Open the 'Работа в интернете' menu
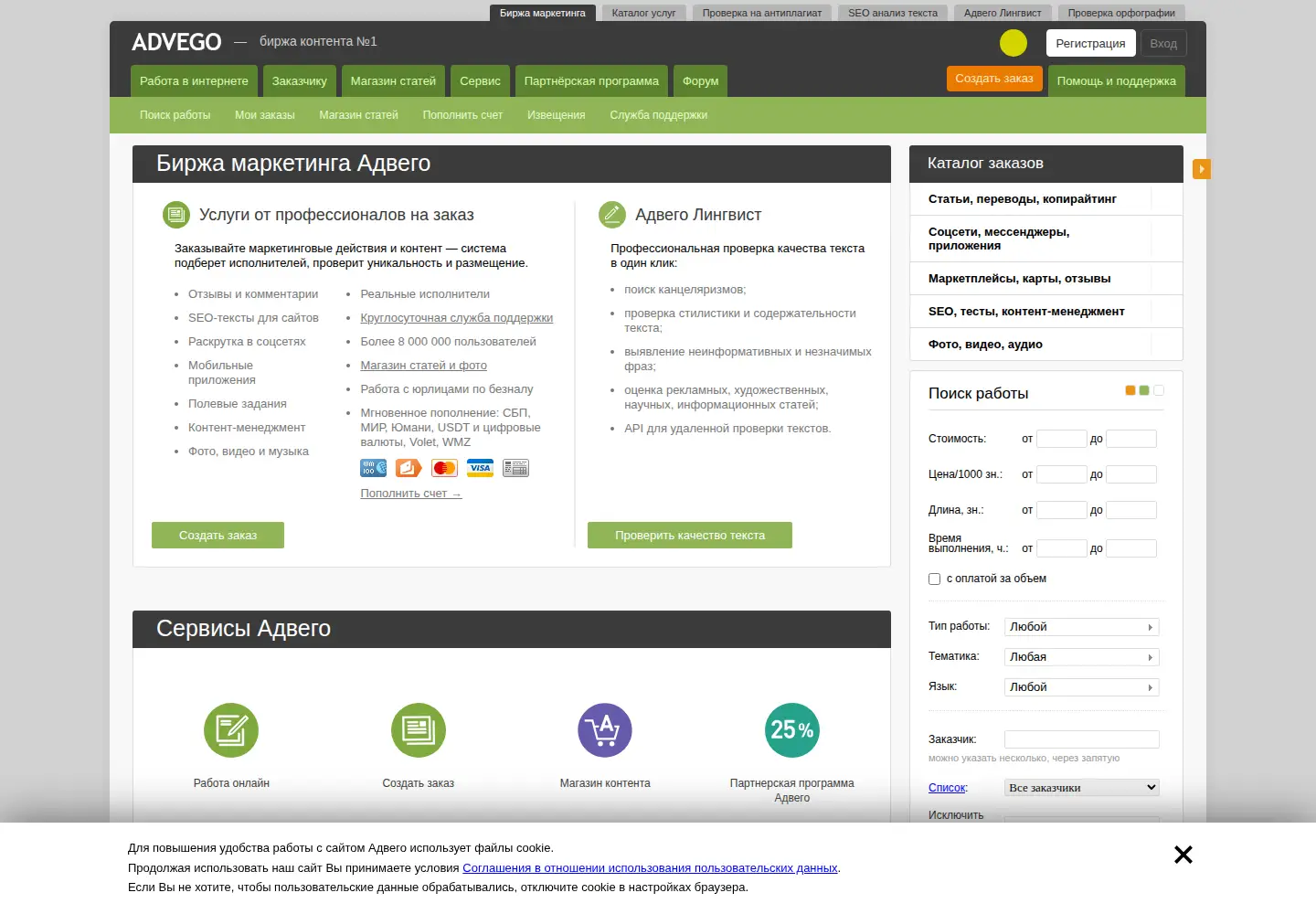The height and width of the screenshot is (914, 1316). pos(194,81)
